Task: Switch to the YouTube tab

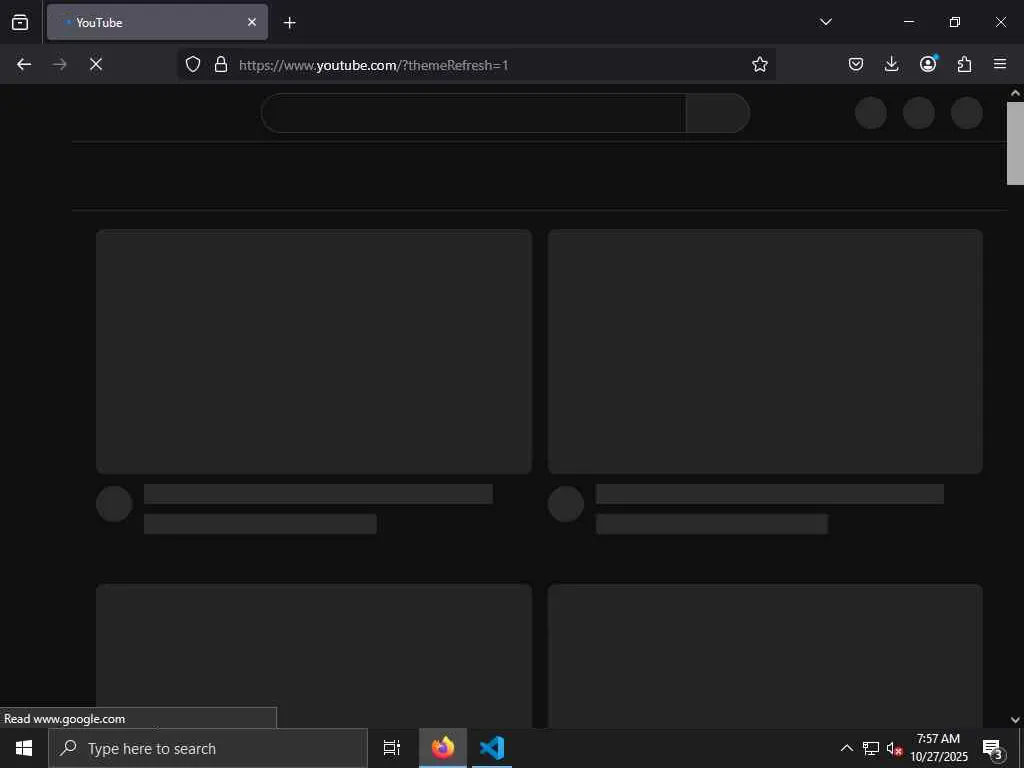Action: point(157,22)
